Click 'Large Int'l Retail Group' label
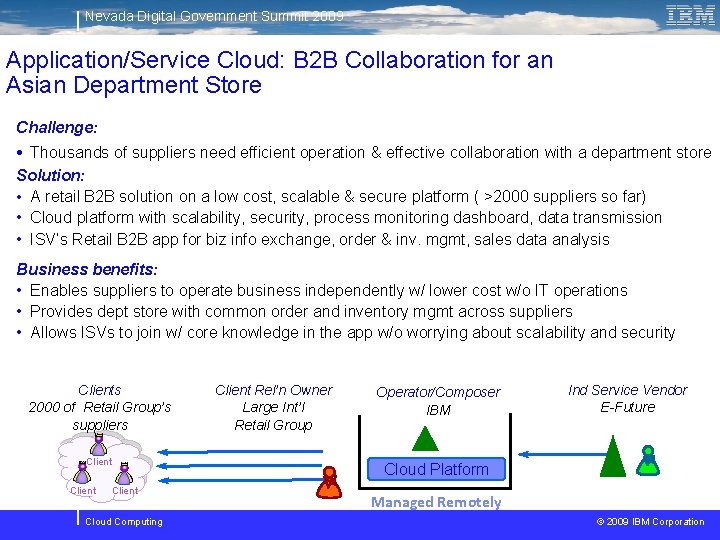 273,416
